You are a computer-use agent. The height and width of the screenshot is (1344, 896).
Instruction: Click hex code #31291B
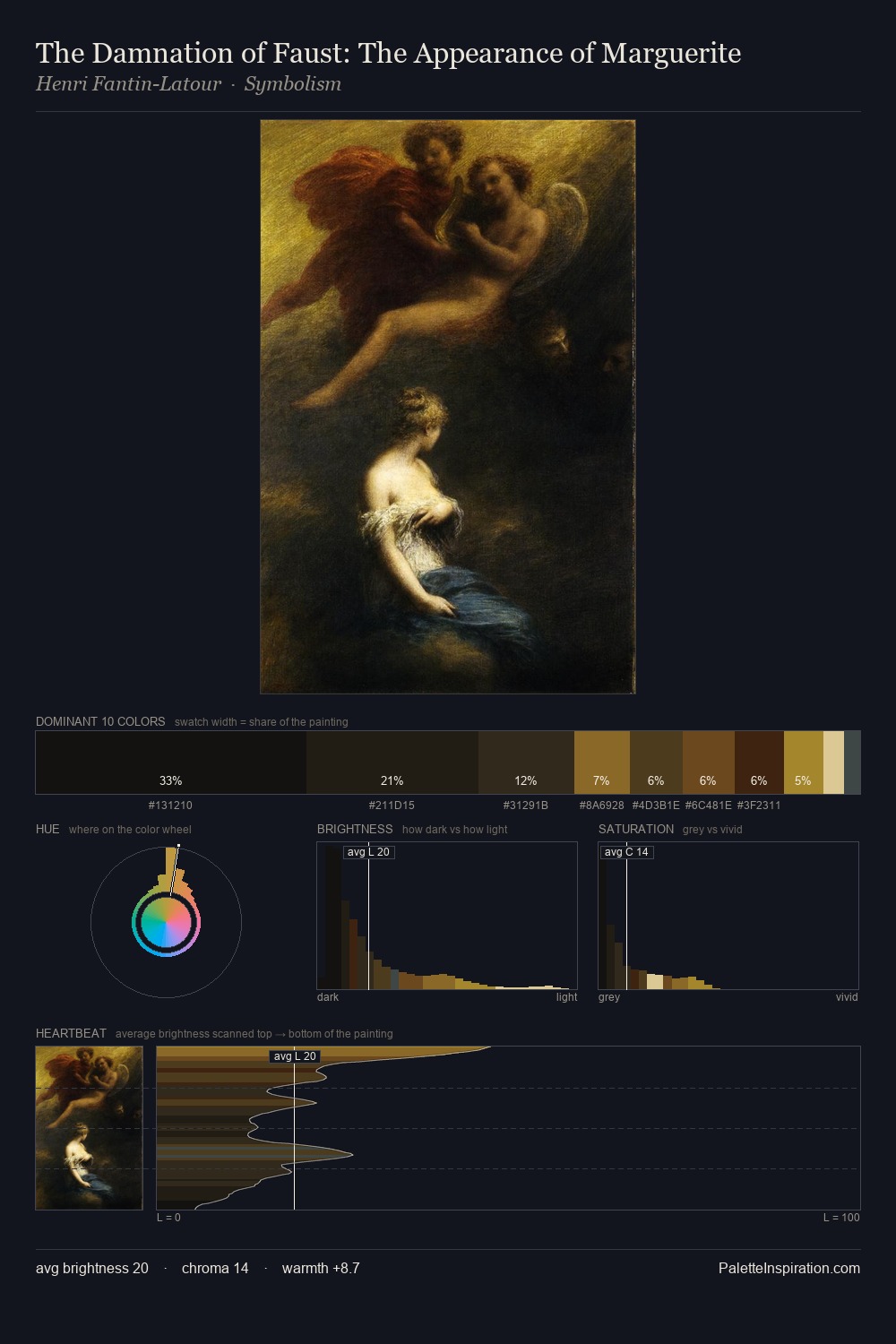[x=526, y=806]
